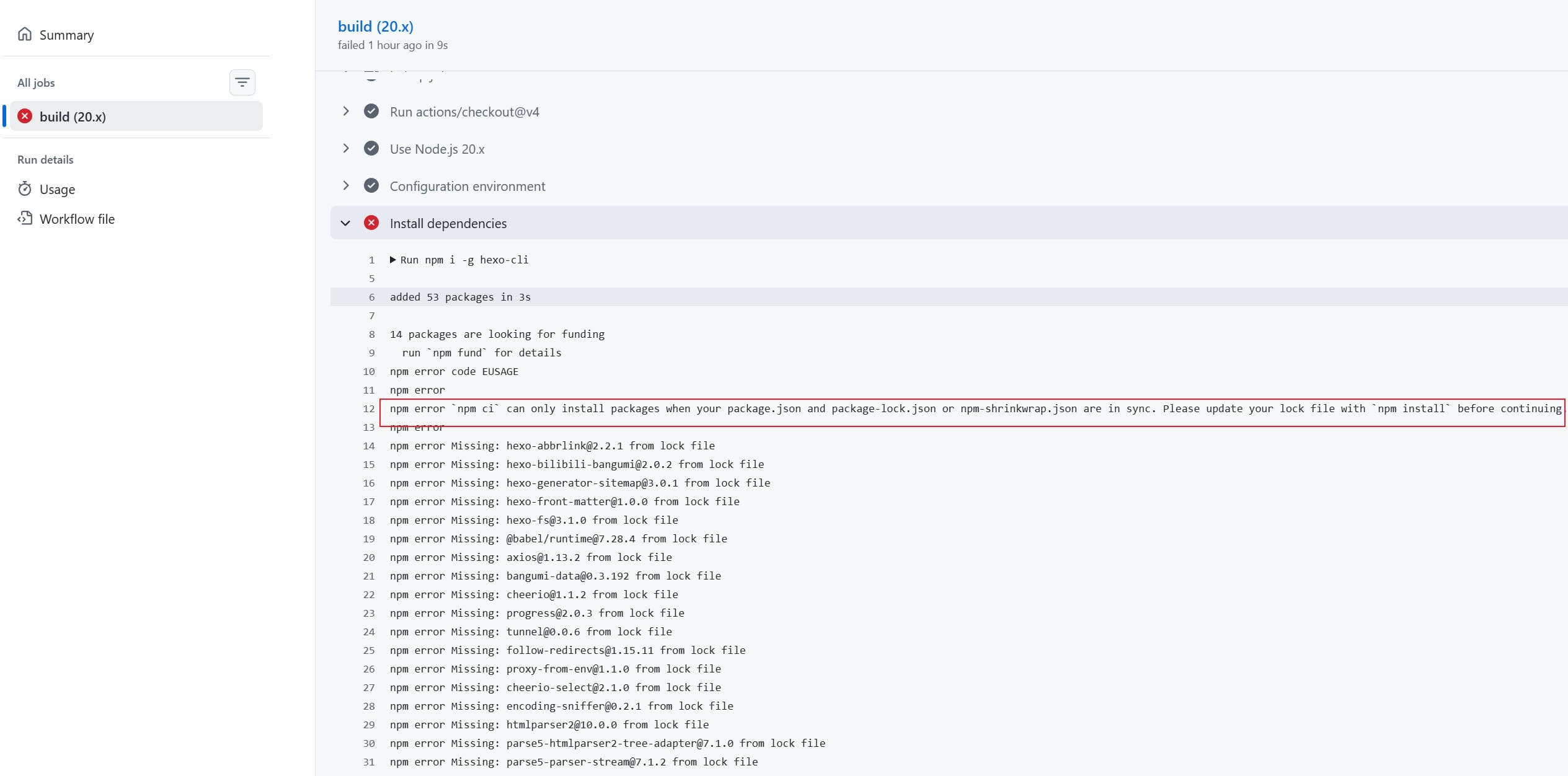Click the Summary home icon
This screenshot has height=776, width=1568.
point(25,34)
